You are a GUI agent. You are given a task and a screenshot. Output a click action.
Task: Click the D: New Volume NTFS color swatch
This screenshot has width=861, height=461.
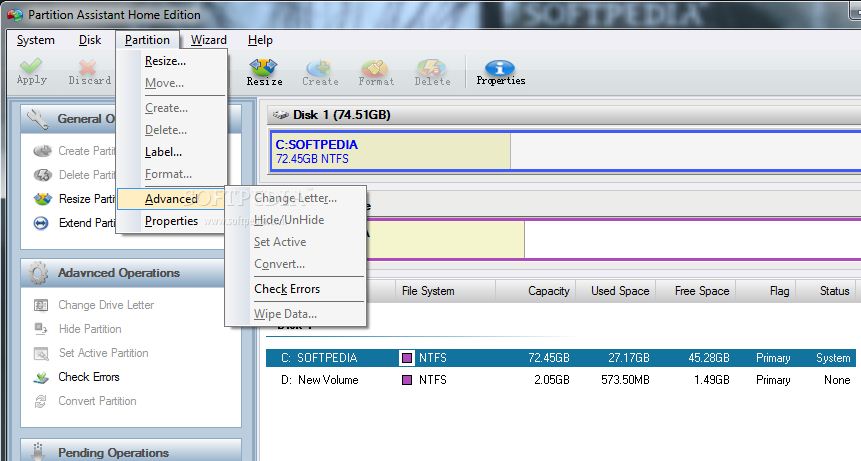[x=407, y=380]
